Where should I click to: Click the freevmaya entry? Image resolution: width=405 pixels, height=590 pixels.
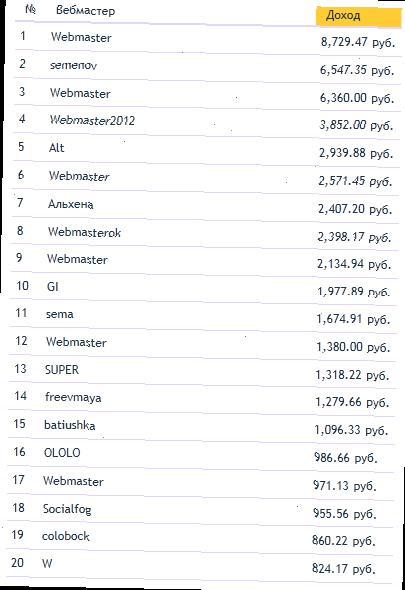pyautogui.click(x=73, y=397)
